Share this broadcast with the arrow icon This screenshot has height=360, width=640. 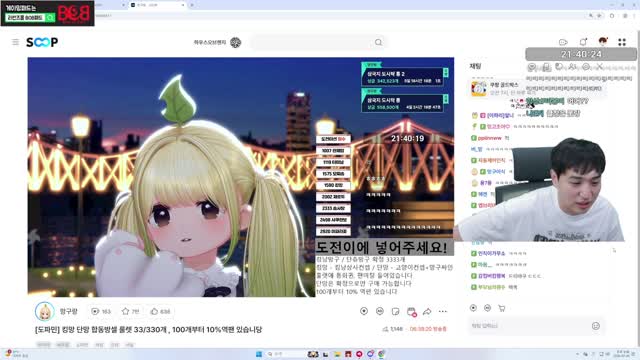click(427, 311)
